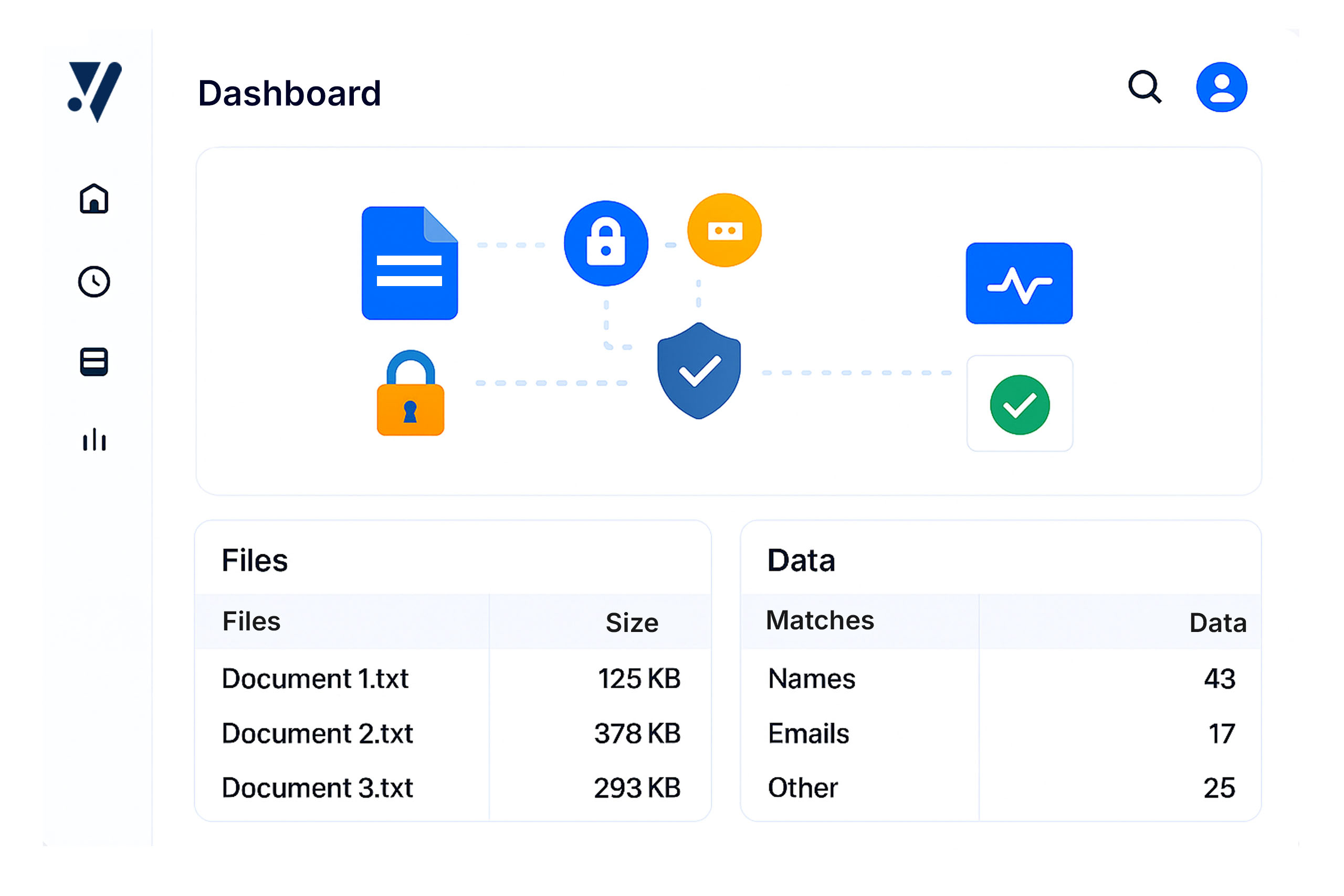
Task: Open the blue activity pulse tile
Action: (x=1019, y=283)
